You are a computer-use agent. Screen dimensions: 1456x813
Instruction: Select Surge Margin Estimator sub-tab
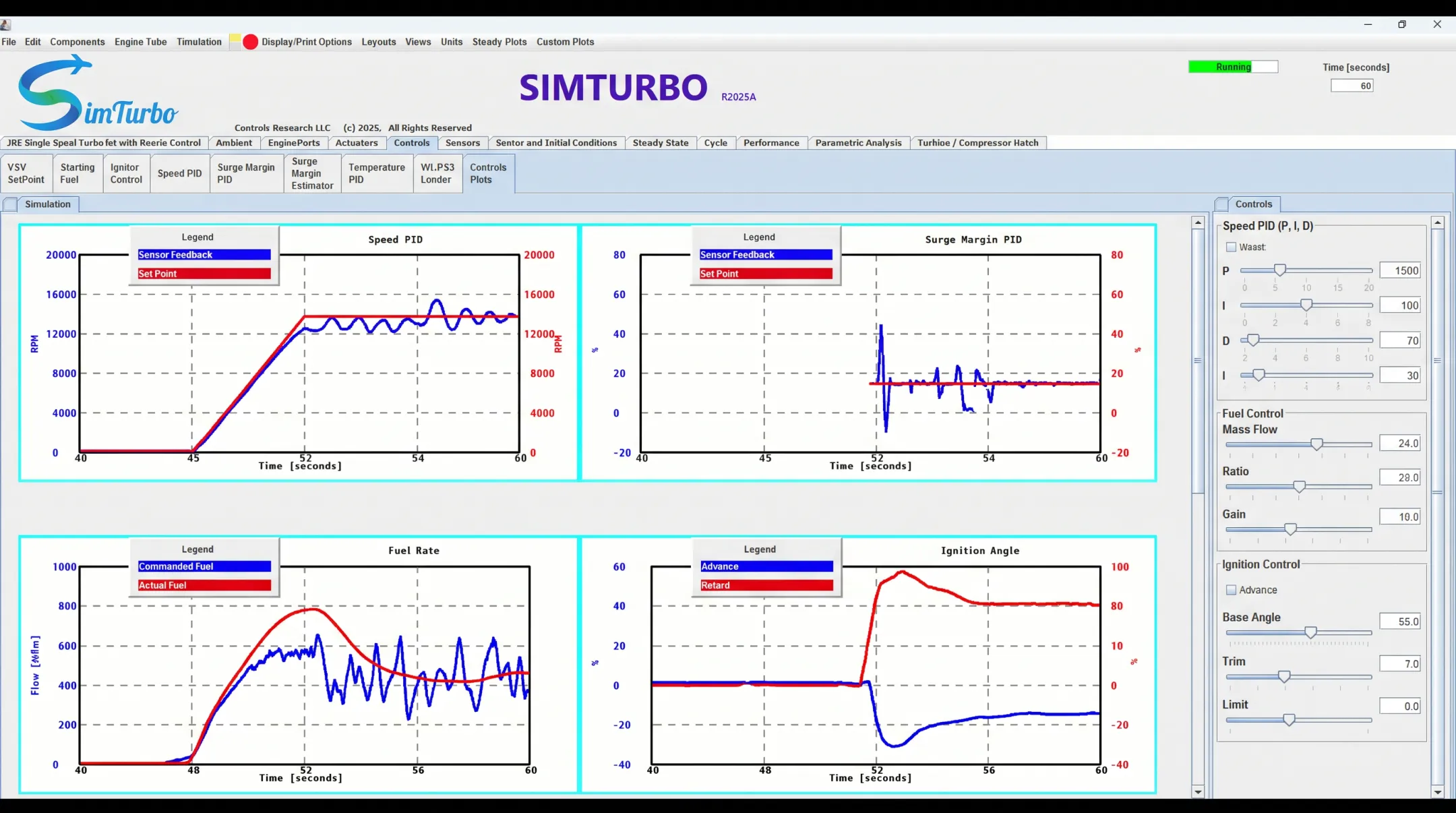click(x=312, y=173)
